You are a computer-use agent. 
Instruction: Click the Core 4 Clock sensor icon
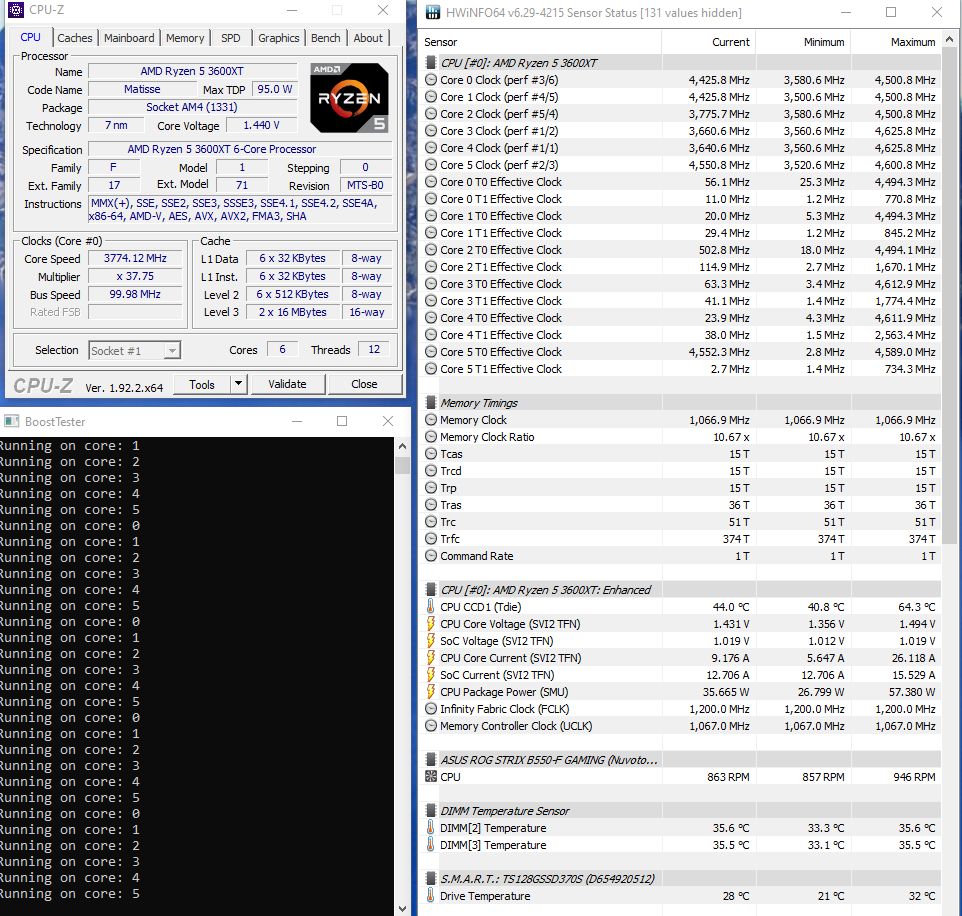pyautogui.click(x=431, y=148)
